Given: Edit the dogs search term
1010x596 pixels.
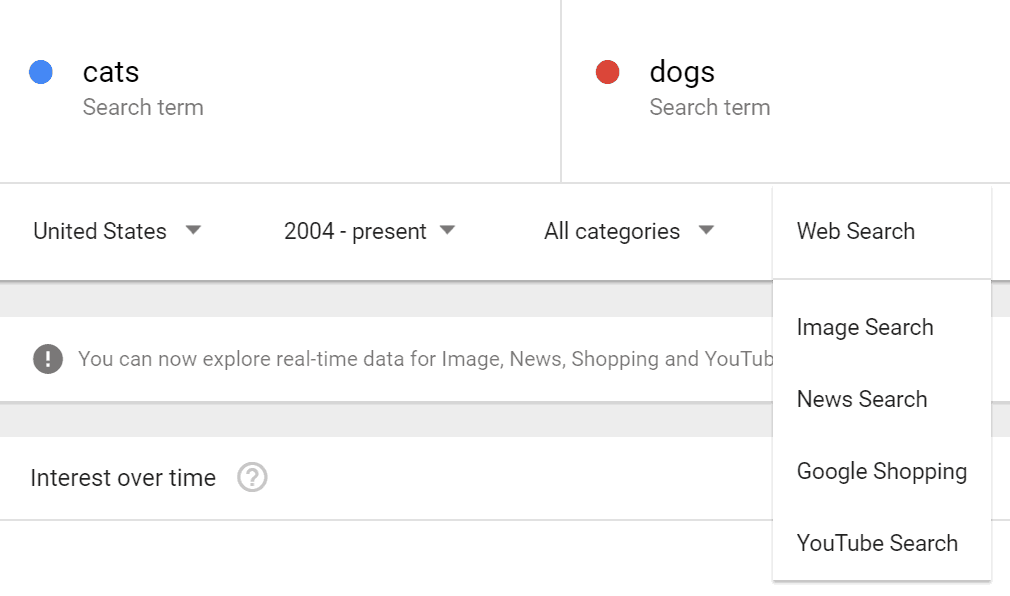Looking at the screenshot, I should click(682, 72).
